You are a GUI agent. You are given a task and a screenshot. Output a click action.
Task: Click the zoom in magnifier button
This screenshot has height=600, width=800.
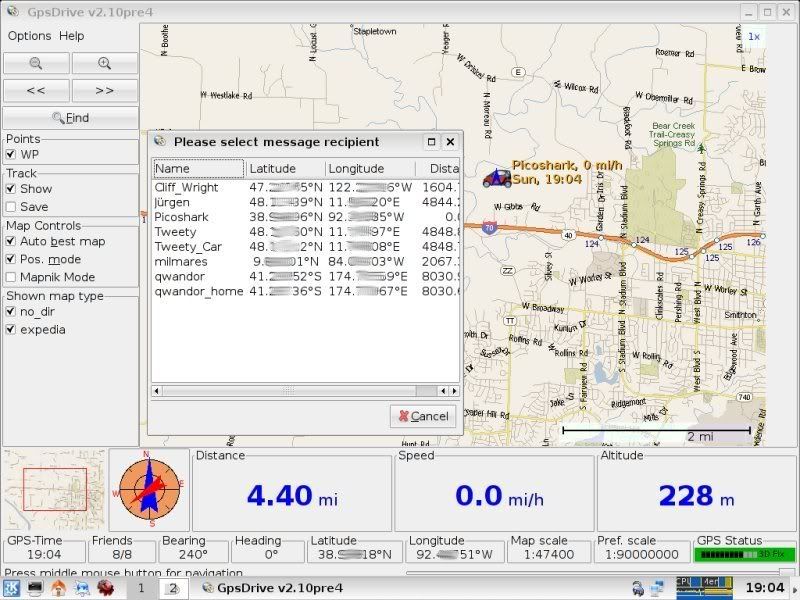104,63
